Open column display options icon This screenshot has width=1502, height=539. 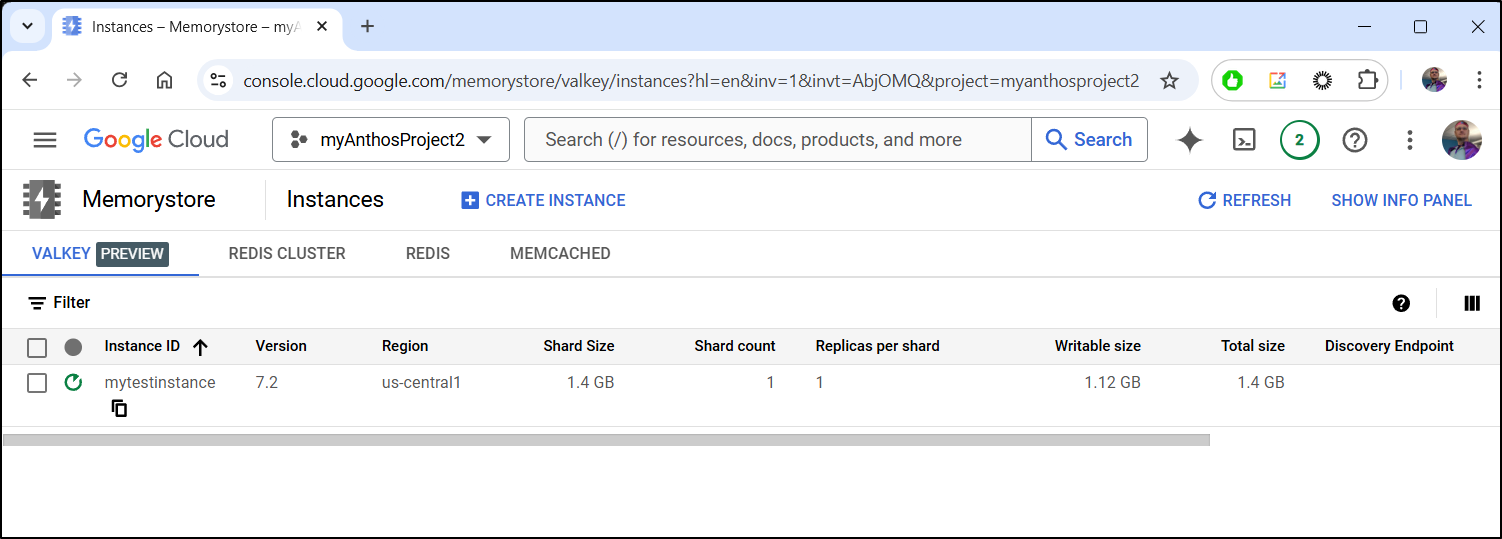[x=1471, y=303]
